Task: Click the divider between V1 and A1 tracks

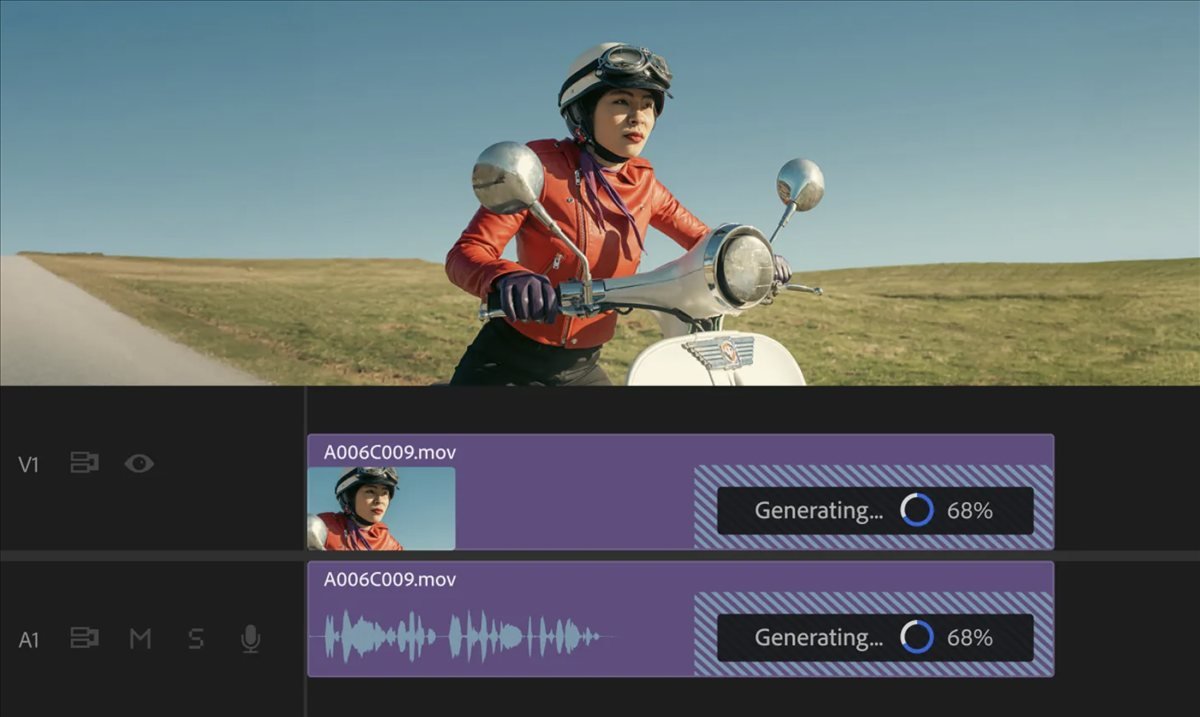Action: coord(600,555)
